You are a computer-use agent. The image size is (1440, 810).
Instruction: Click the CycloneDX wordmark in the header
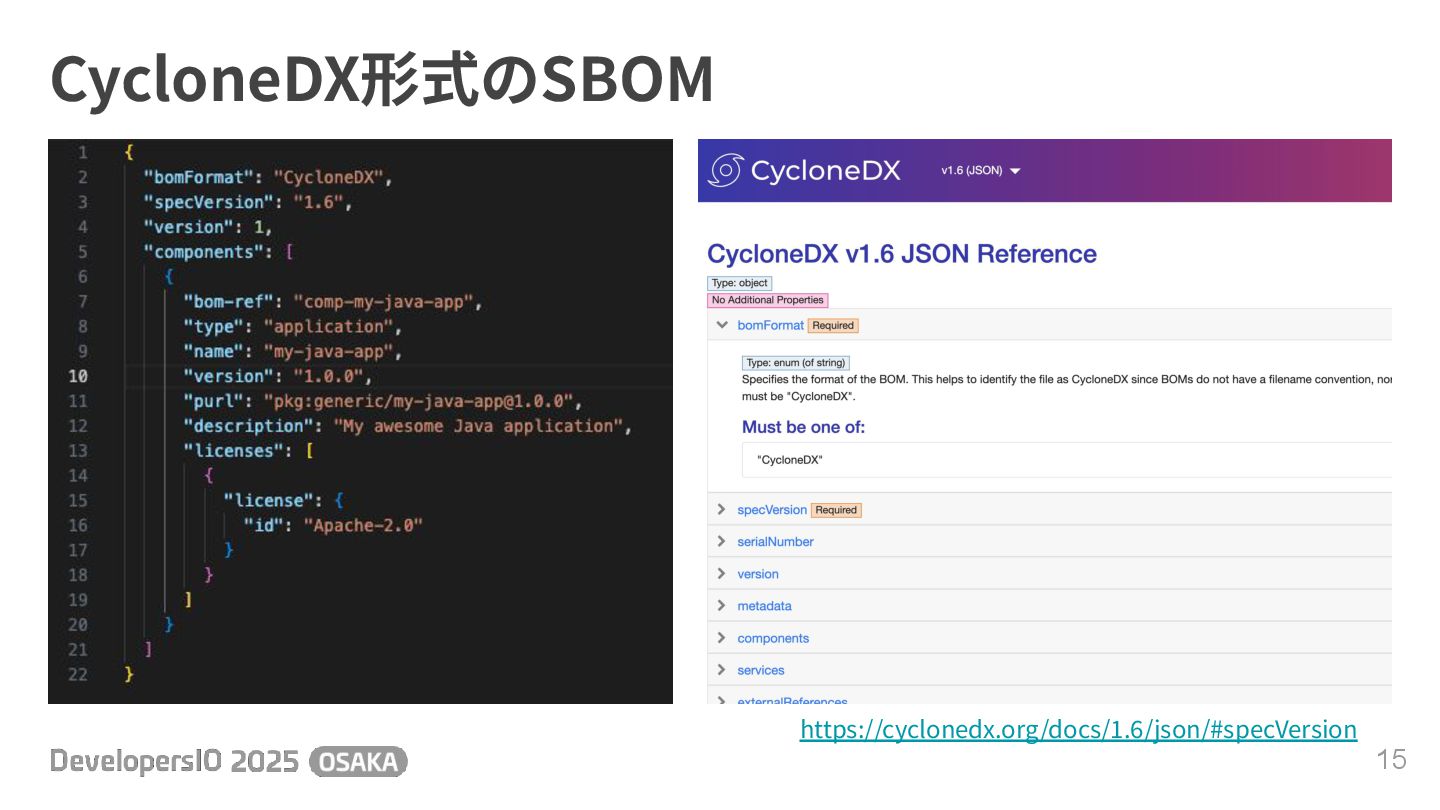(825, 171)
